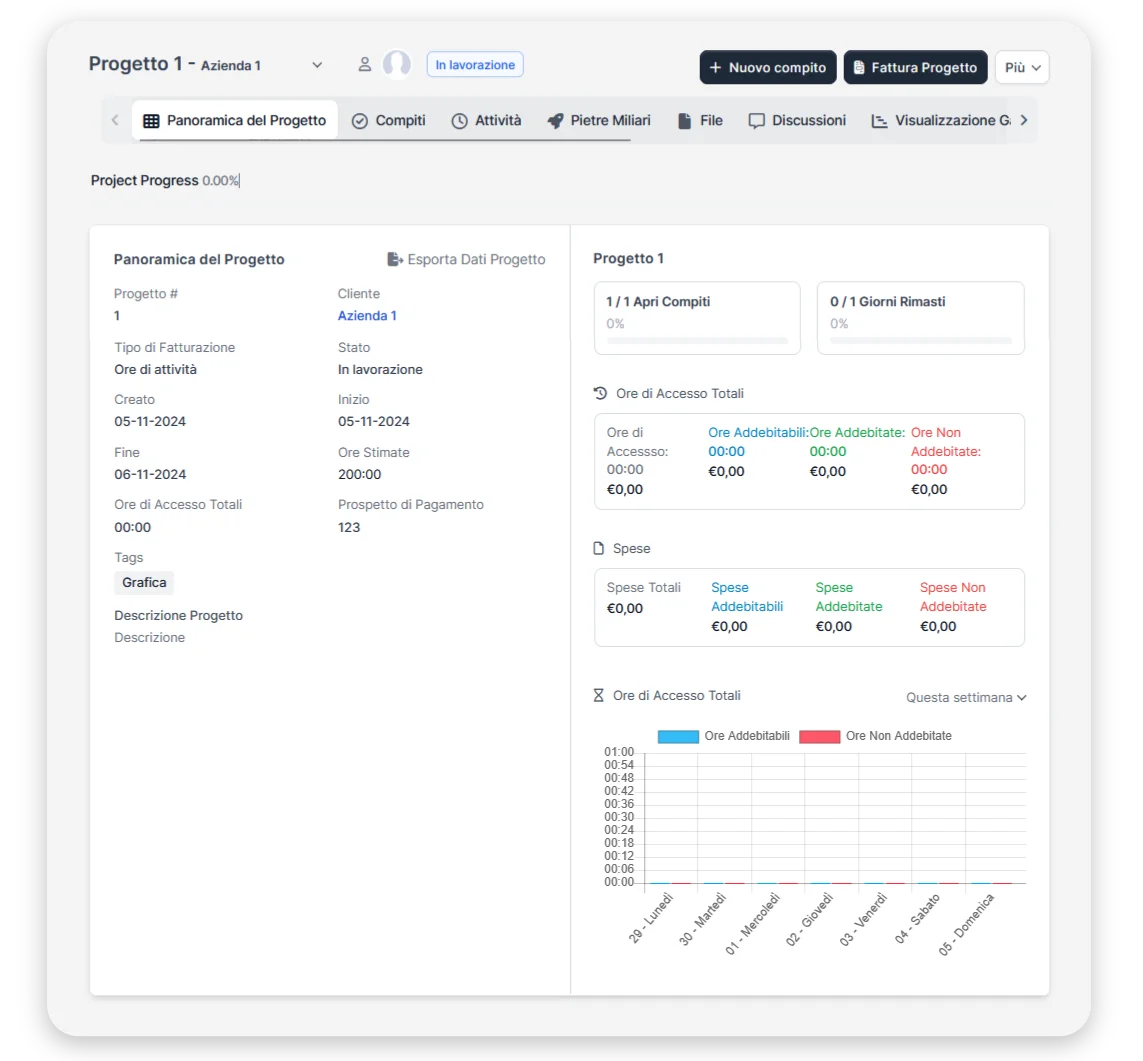Image resolution: width=1143 pixels, height=1061 pixels.
Task: Click the hourglass icon above chart
Action: click(599, 696)
